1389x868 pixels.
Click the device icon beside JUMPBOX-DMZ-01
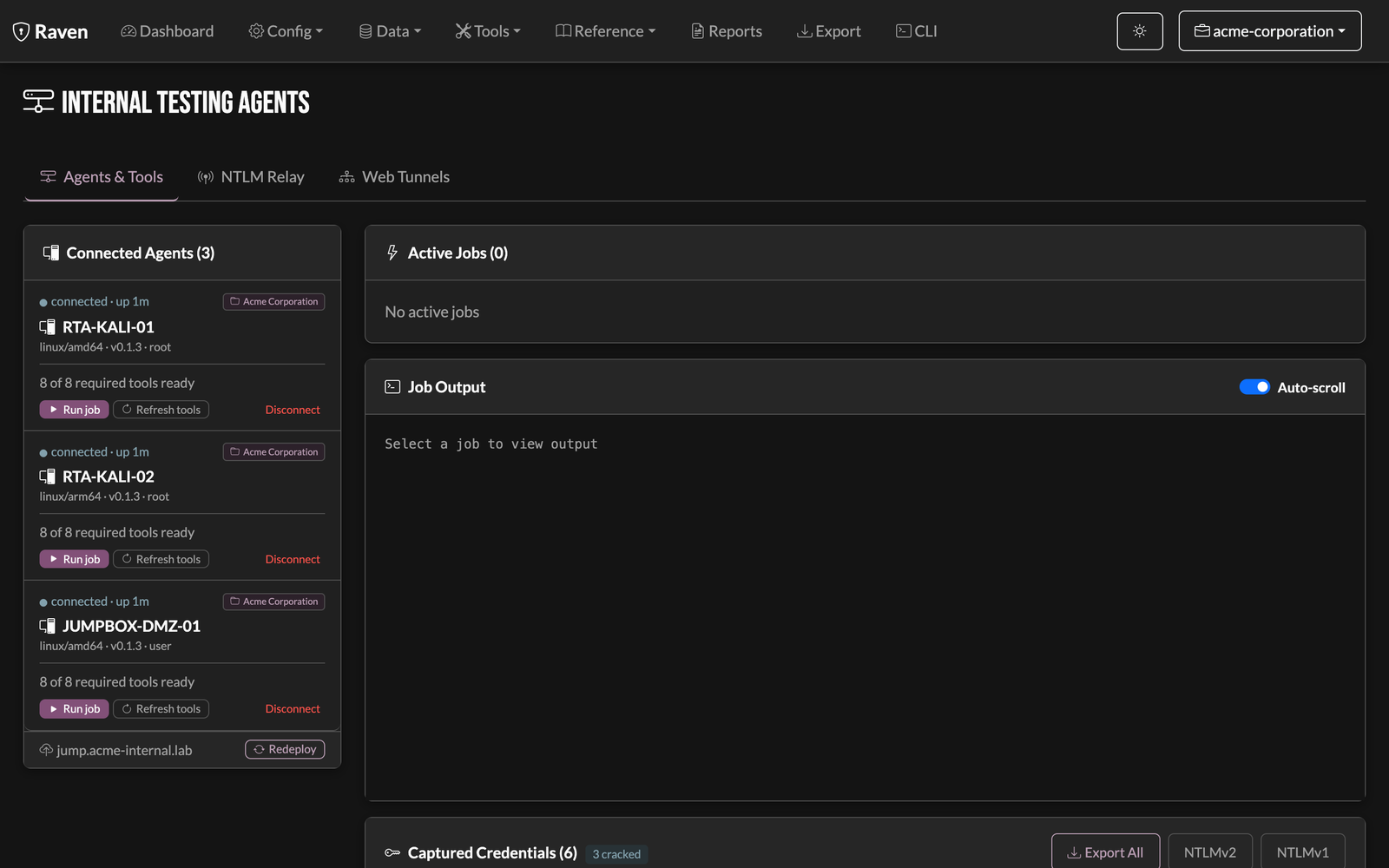(x=48, y=626)
